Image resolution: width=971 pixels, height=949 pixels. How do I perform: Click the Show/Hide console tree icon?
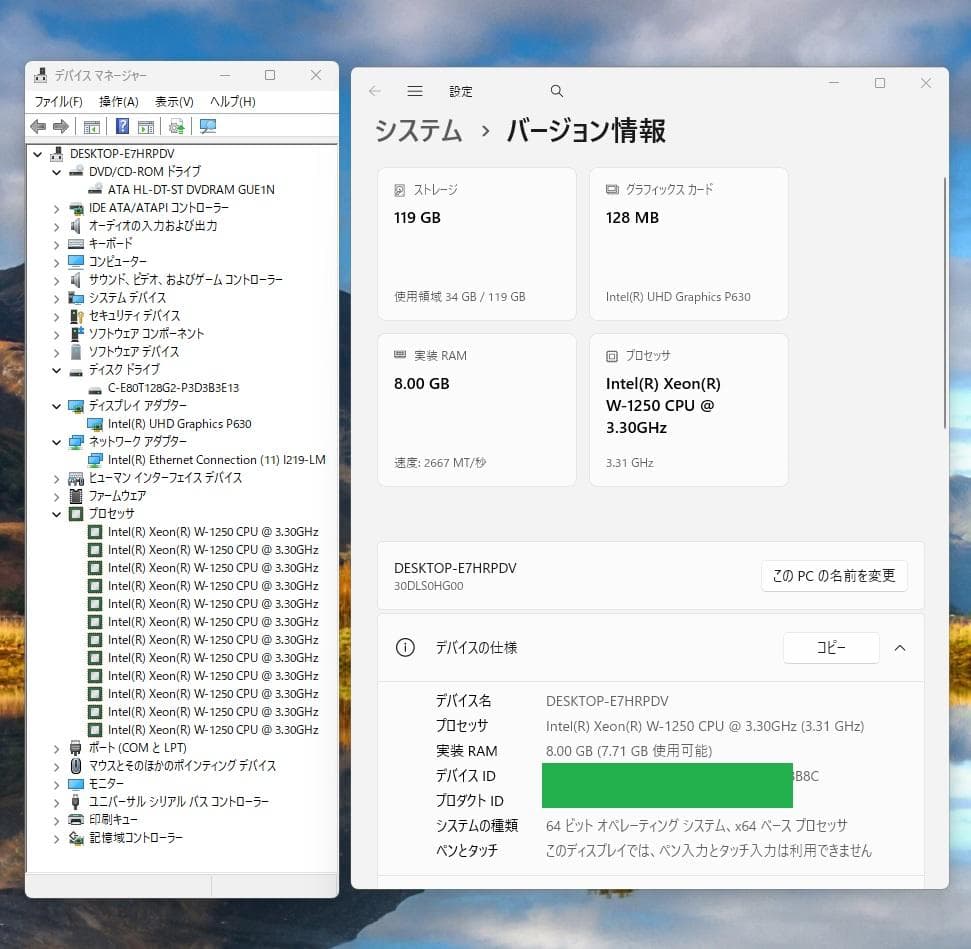pos(91,124)
